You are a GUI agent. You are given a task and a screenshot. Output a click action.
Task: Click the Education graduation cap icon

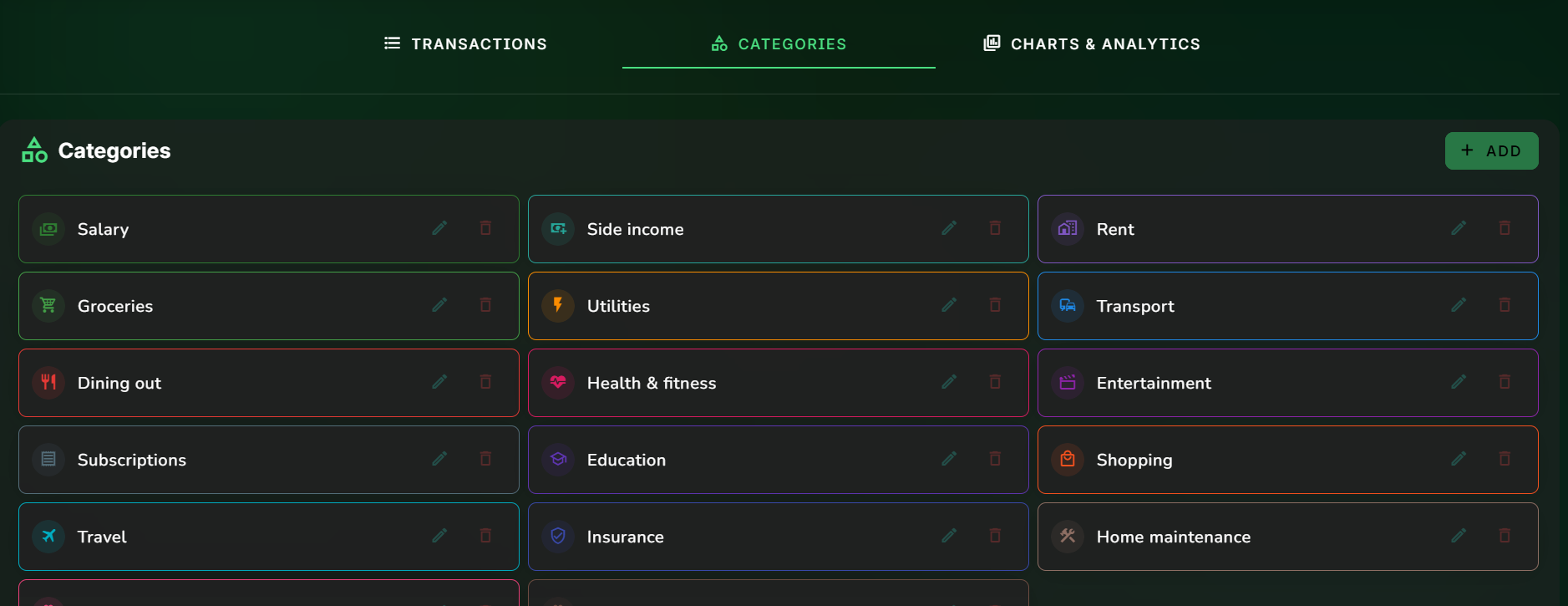point(558,460)
